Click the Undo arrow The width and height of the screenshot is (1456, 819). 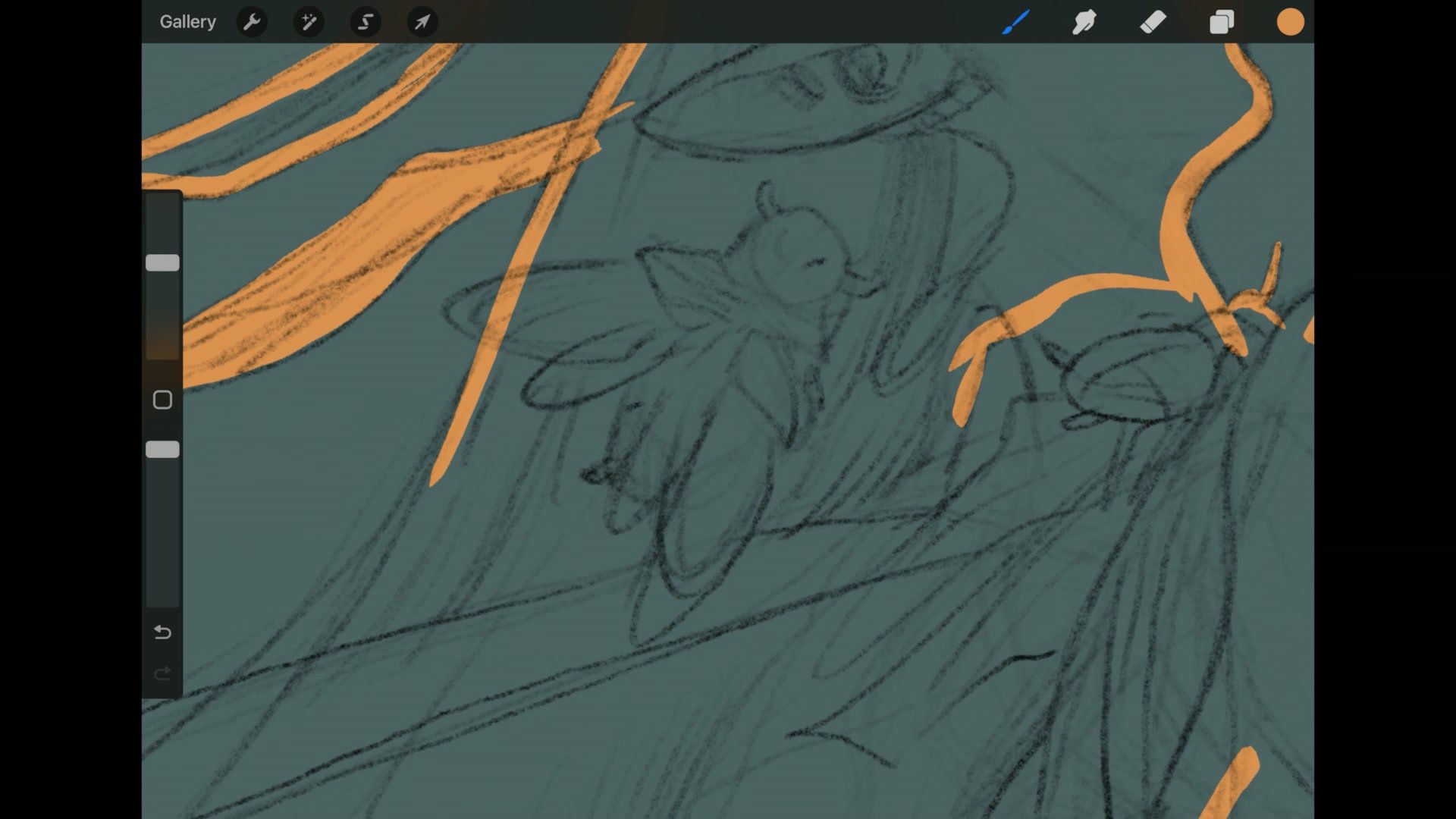[162, 632]
